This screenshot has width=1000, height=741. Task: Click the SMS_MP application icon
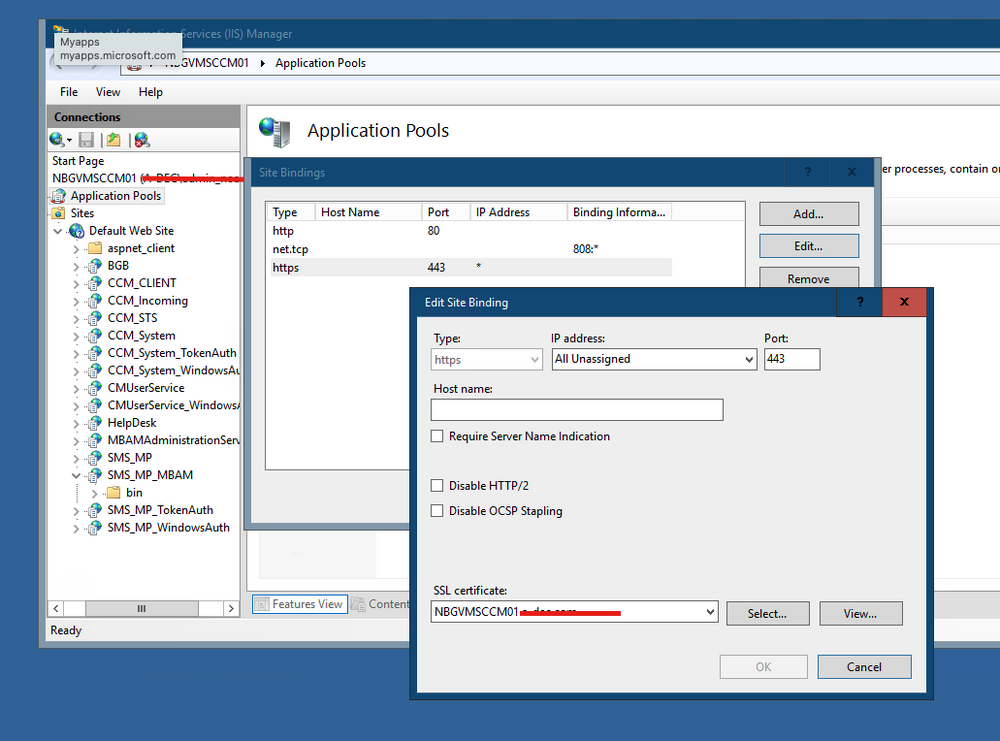(x=94, y=457)
